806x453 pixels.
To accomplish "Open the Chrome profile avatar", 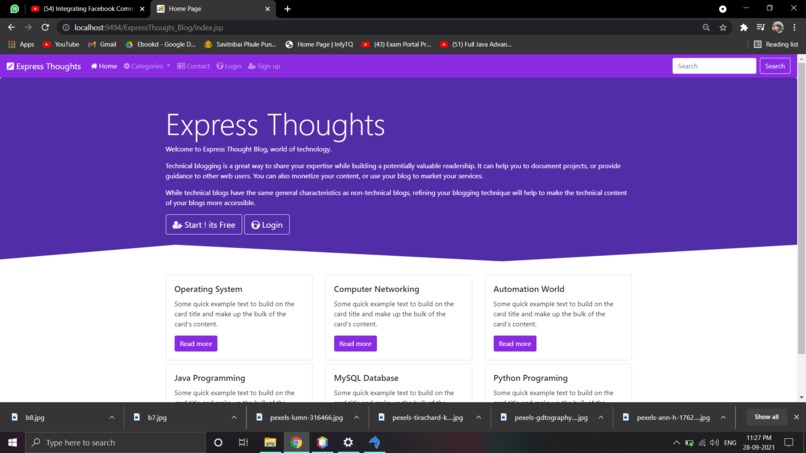I will tap(778, 27).
